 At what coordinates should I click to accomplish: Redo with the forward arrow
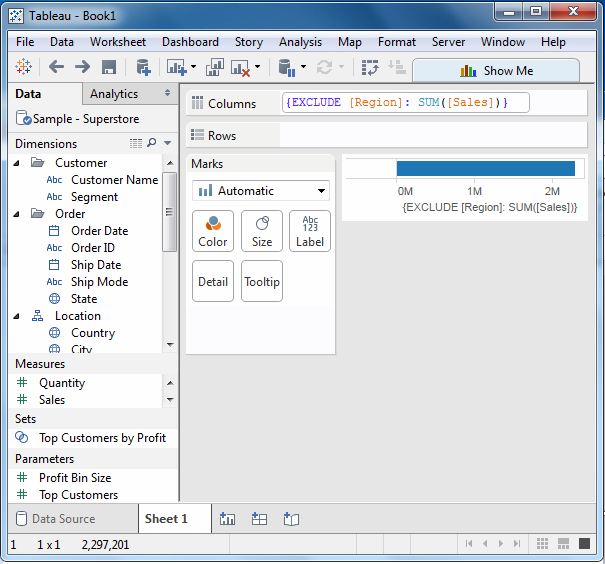[x=82, y=67]
